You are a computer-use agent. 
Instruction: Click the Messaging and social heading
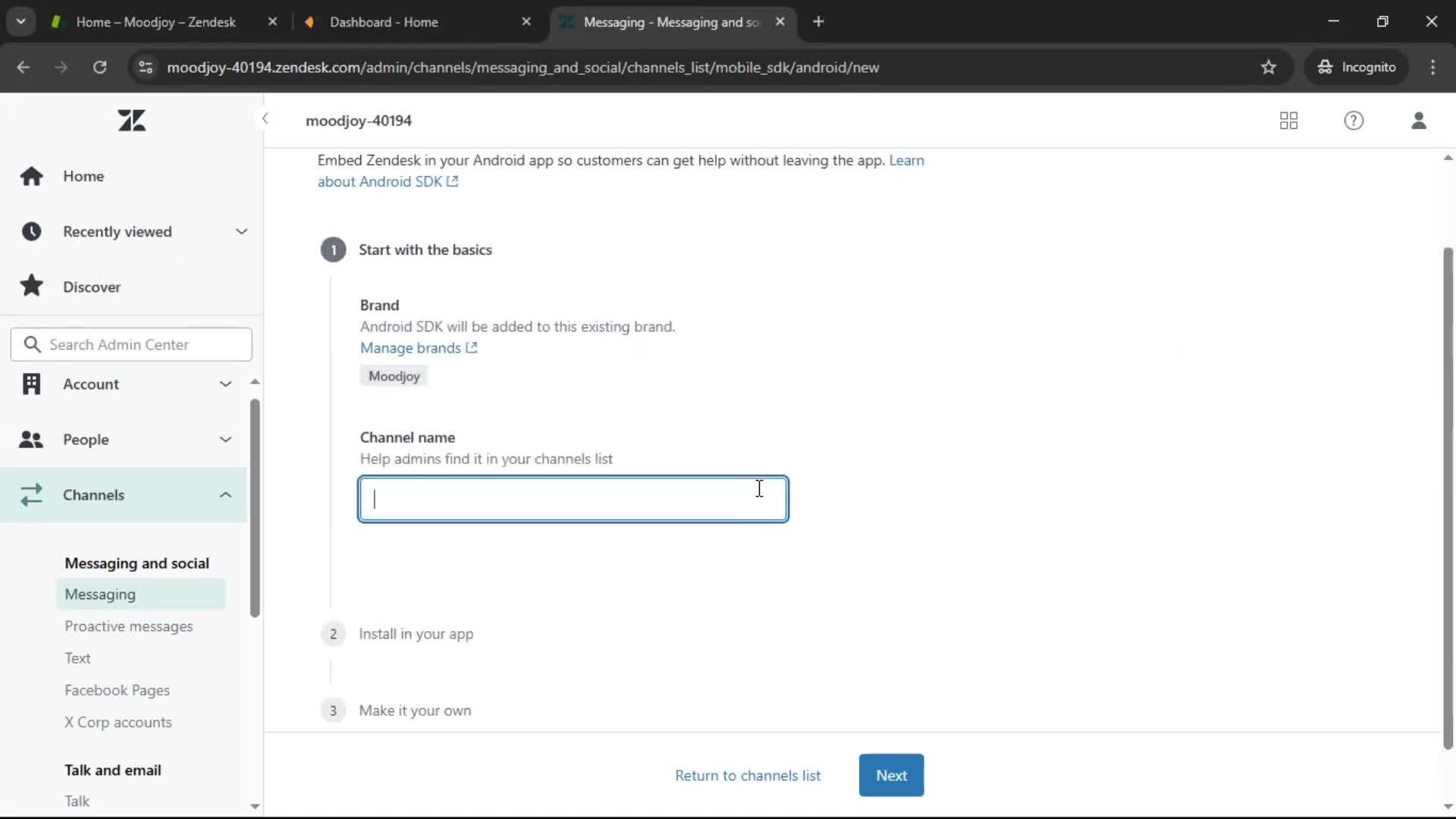pyautogui.click(x=136, y=563)
